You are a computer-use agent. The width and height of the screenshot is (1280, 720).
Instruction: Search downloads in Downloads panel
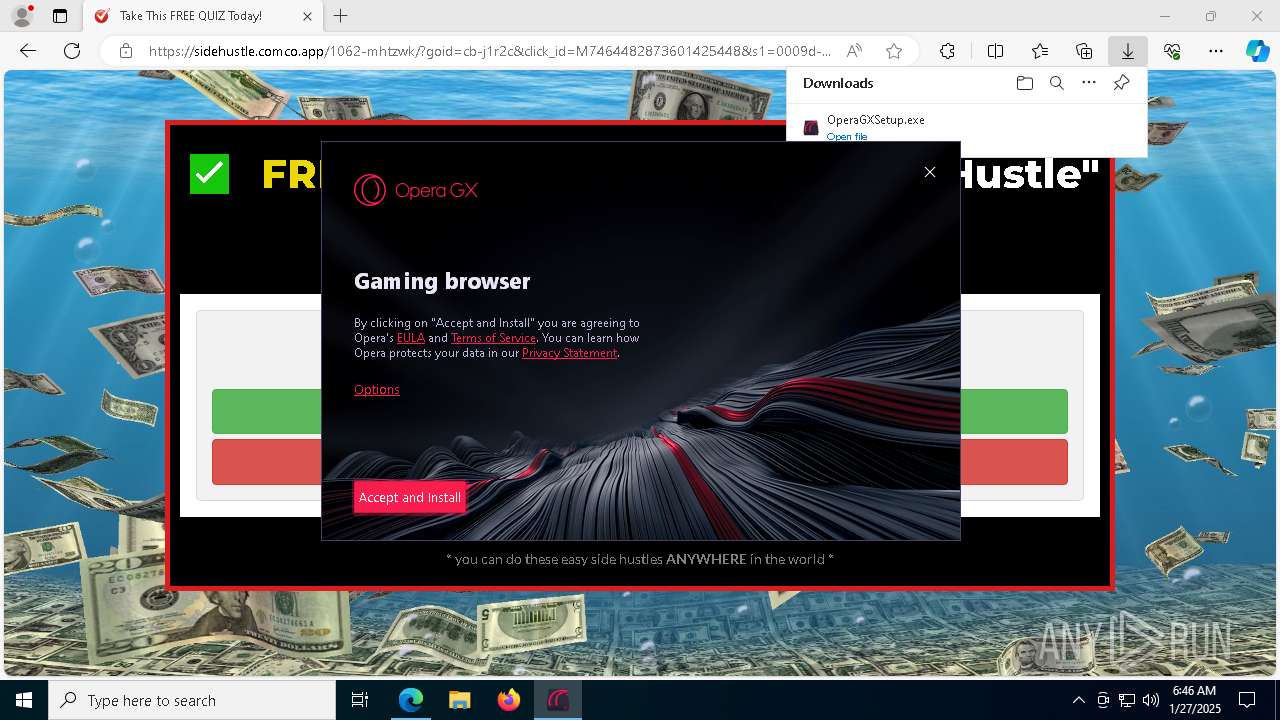pyautogui.click(x=1057, y=83)
